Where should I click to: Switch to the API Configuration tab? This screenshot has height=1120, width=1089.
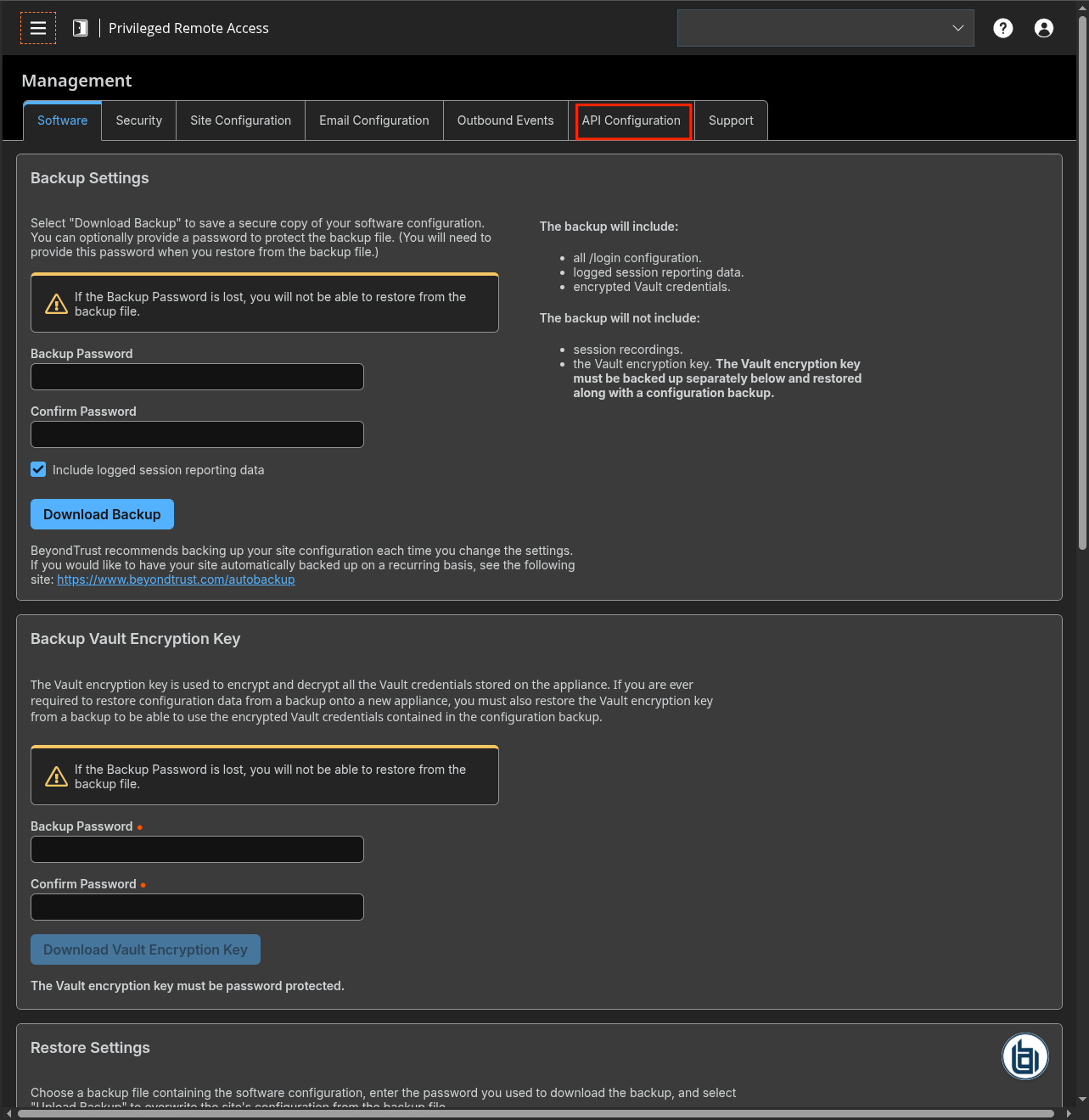tap(632, 120)
